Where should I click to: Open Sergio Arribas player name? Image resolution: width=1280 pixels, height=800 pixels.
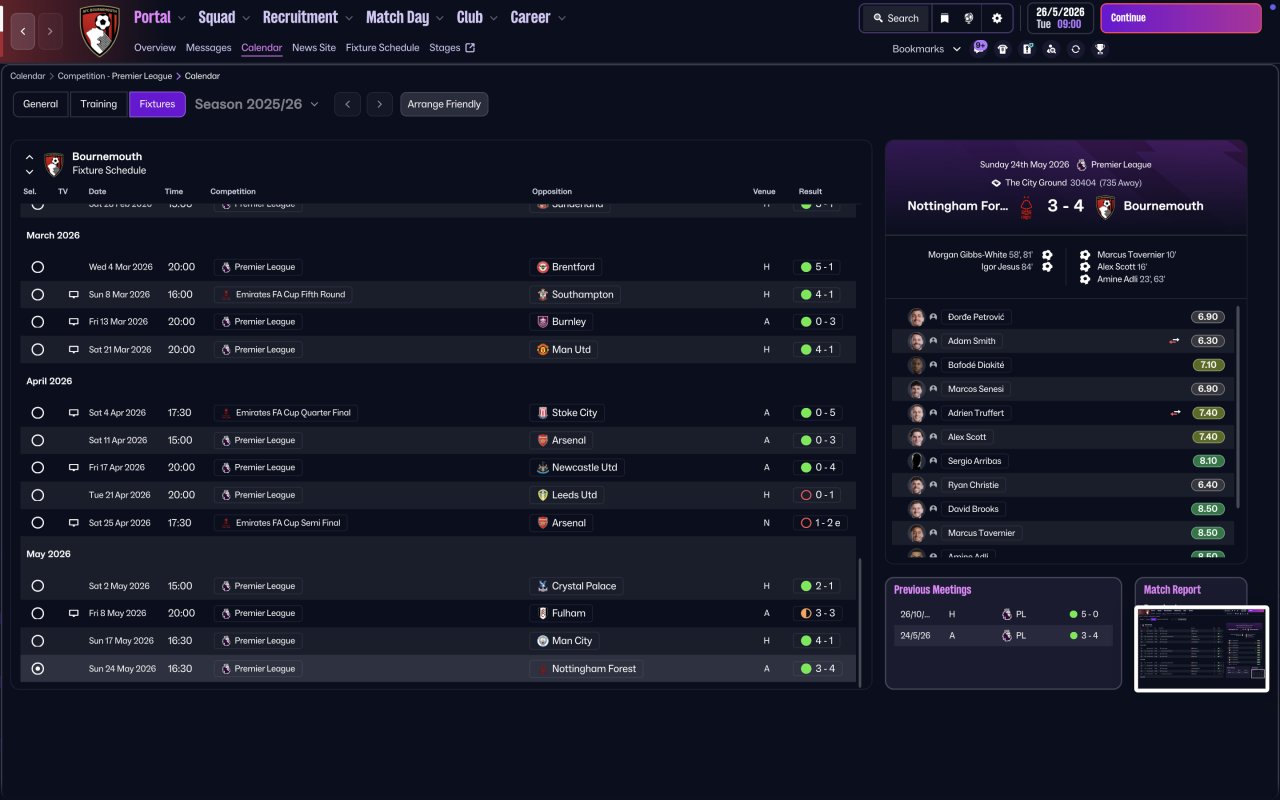(974, 461)
